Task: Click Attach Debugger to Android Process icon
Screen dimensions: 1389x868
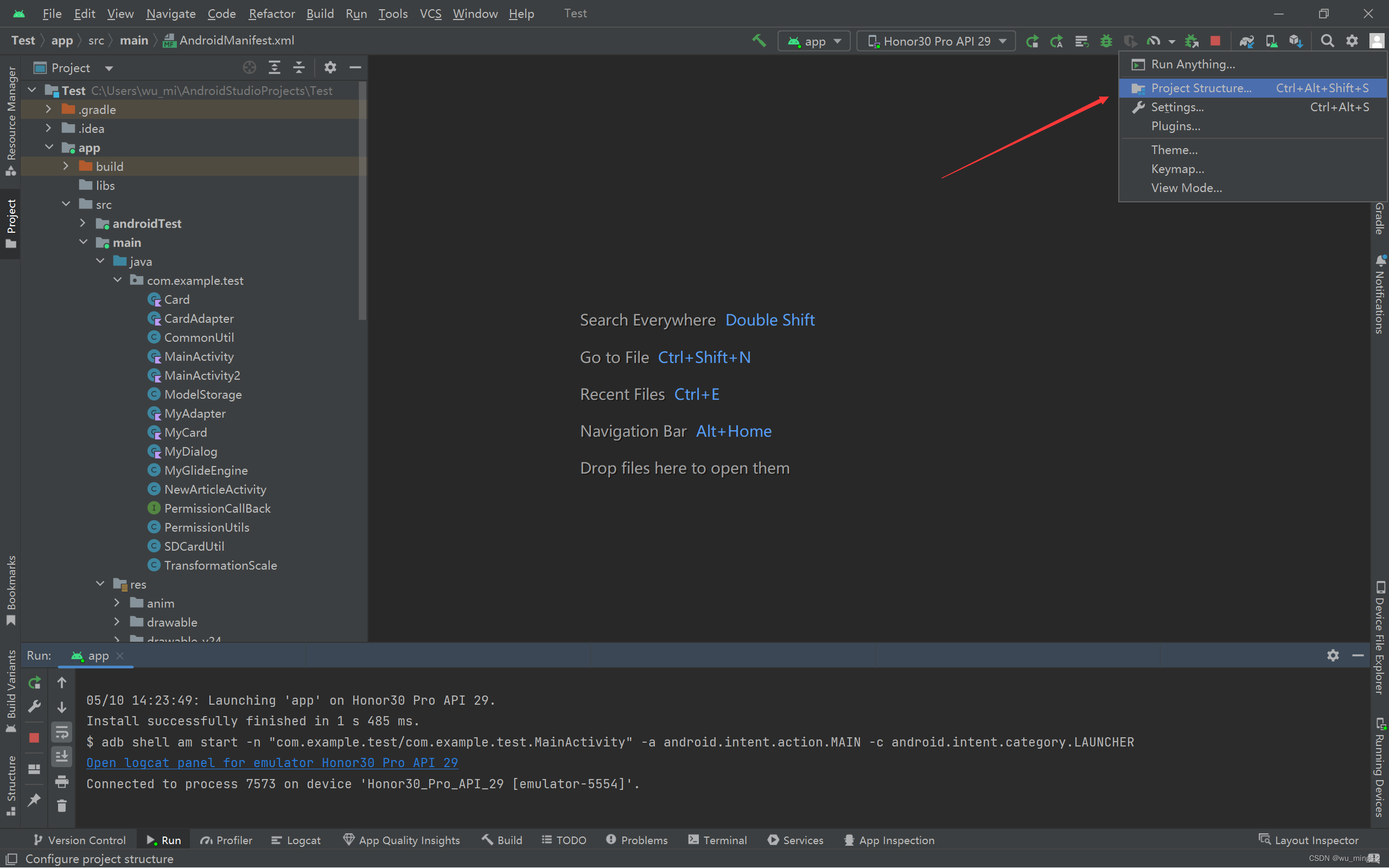Action: coord(1192,41)
